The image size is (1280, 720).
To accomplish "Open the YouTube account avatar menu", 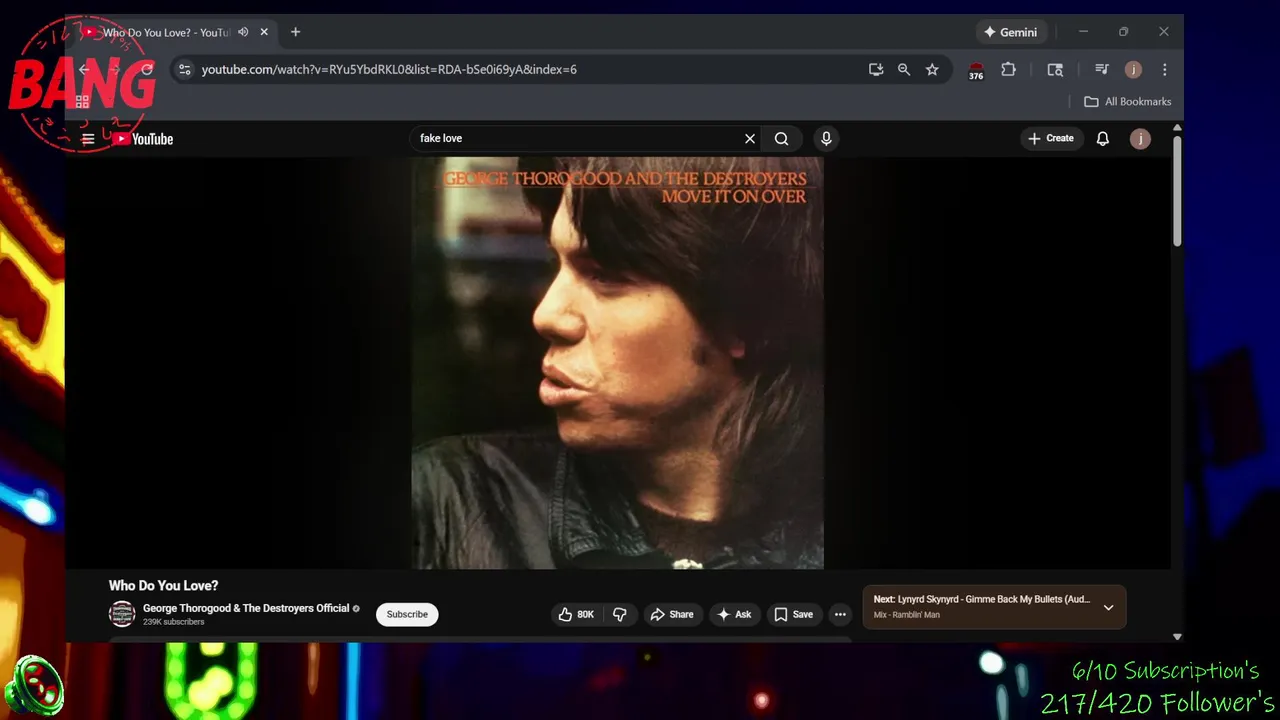I will (1140, 139).
